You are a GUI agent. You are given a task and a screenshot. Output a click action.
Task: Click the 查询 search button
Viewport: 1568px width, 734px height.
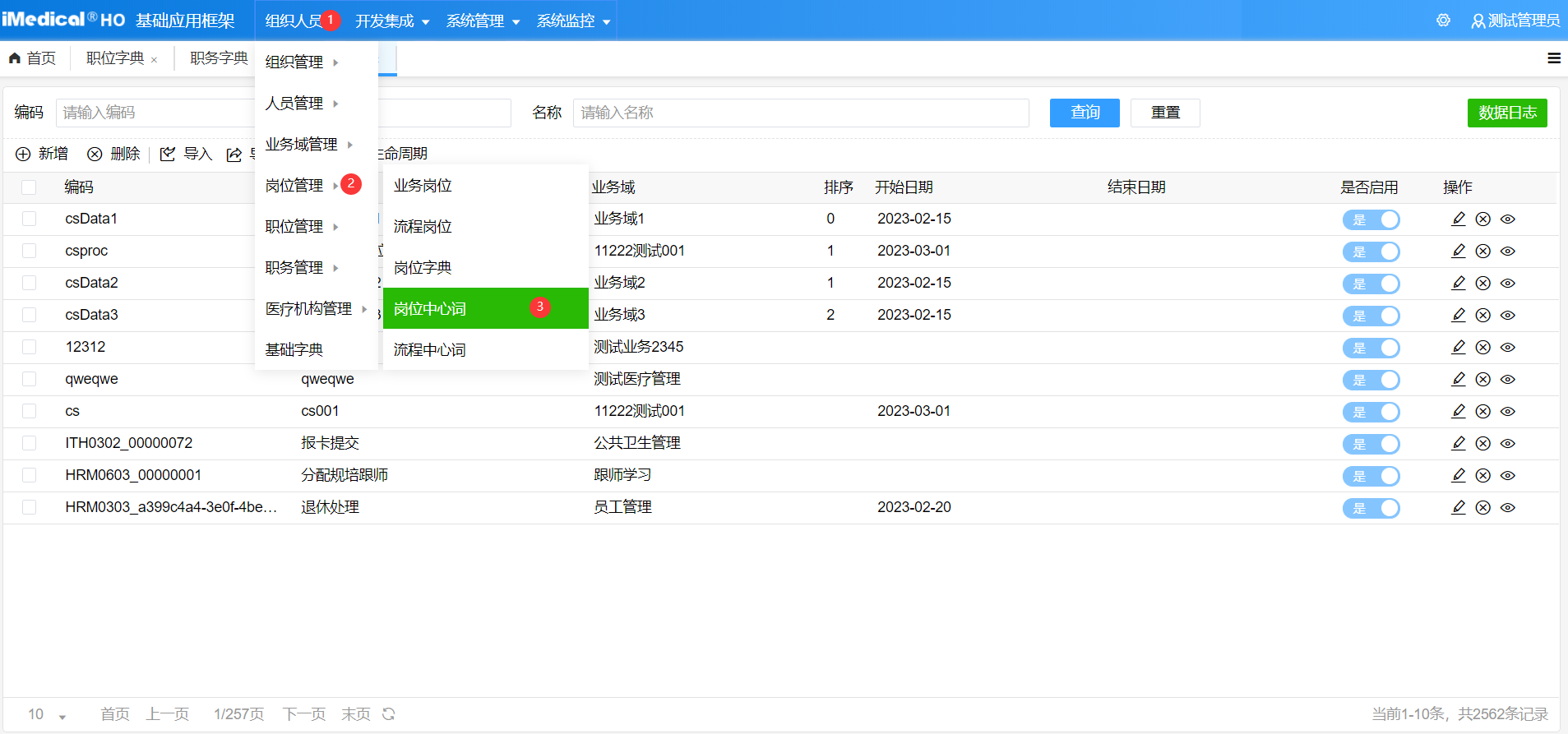click(1085, 113)
